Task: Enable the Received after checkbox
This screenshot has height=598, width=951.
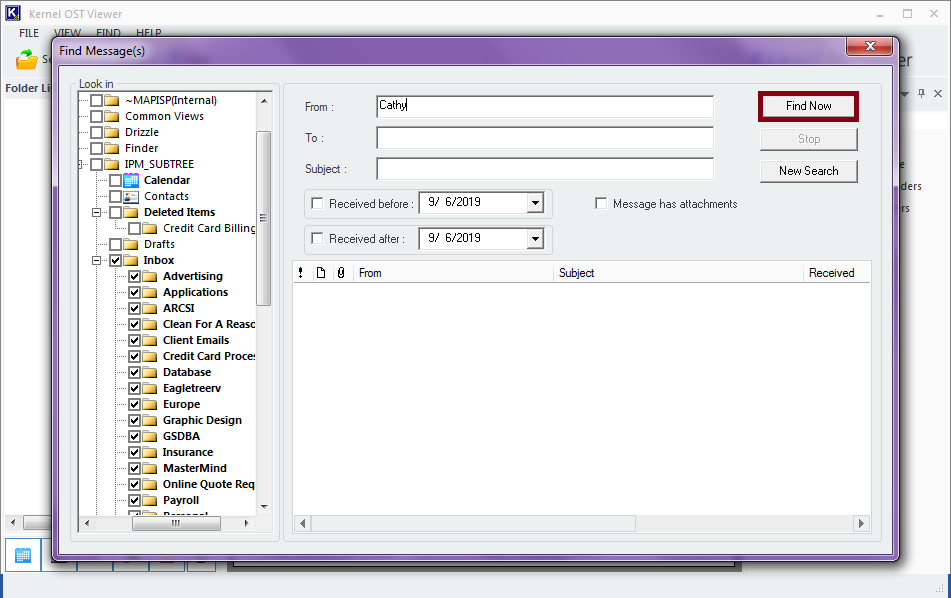Action: tap(317, 238)
